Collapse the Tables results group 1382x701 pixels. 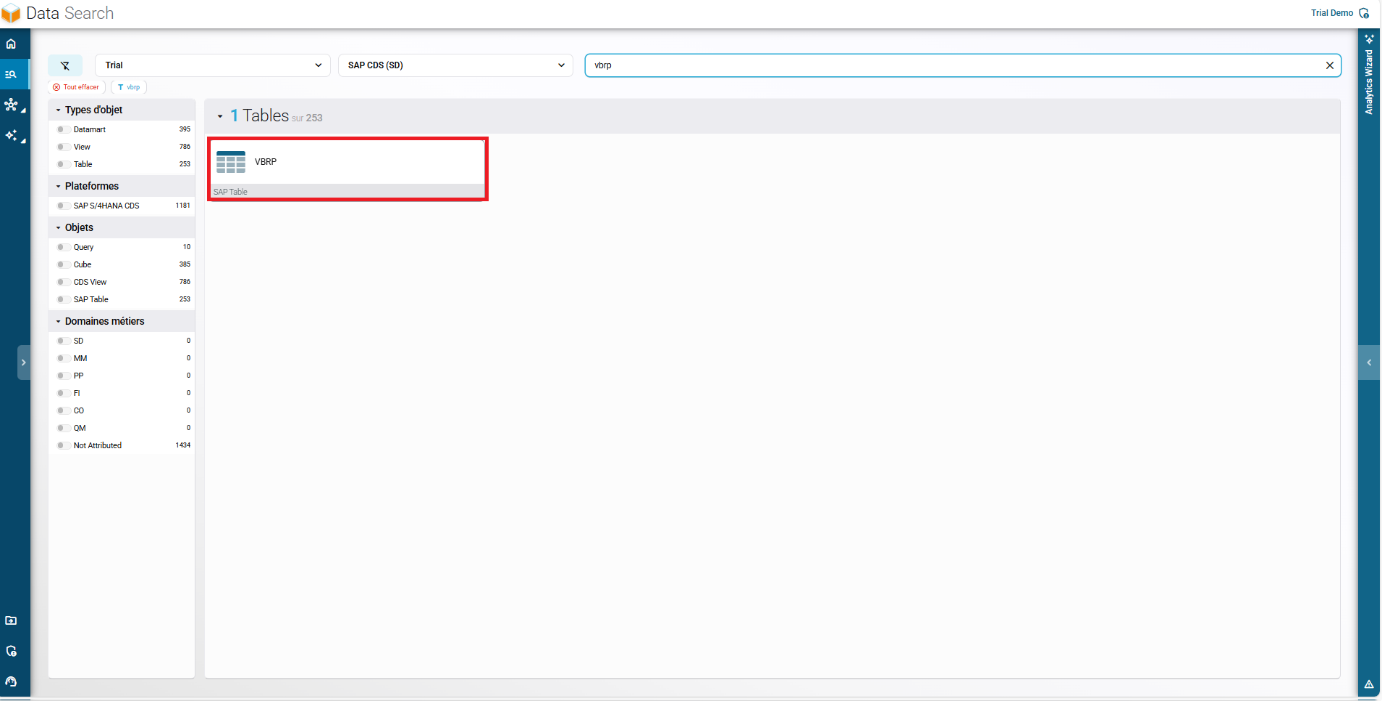pos(220,117)
